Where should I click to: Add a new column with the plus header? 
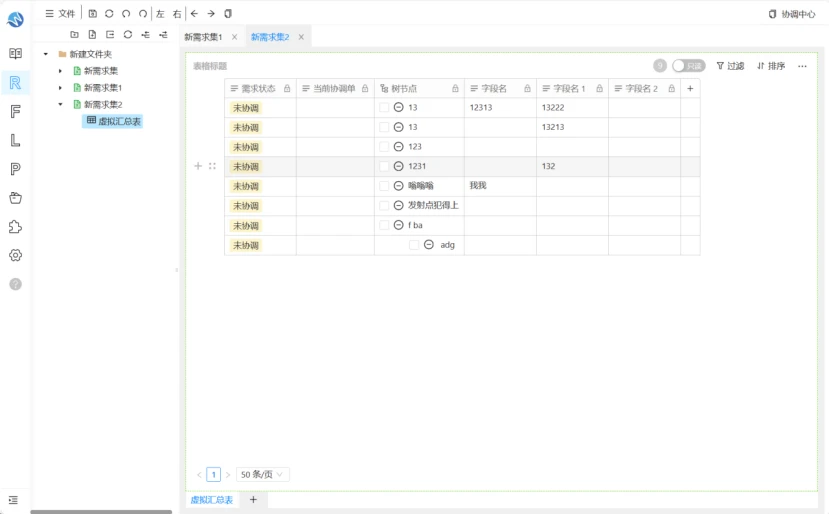click(x=690, y=89)
